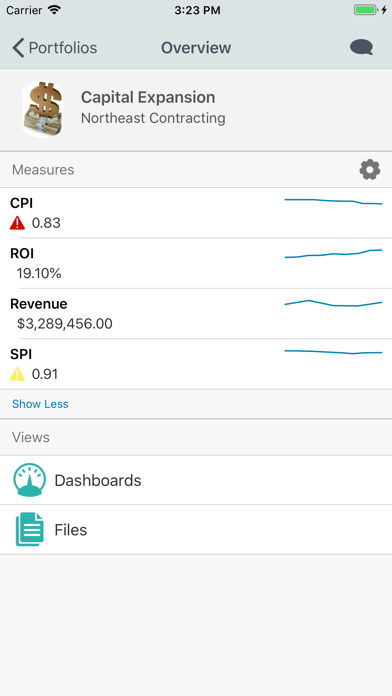This screenshot has height=696, width=392.
Task: Tap the red CPI warning triangle
Action: click(17, 222)
